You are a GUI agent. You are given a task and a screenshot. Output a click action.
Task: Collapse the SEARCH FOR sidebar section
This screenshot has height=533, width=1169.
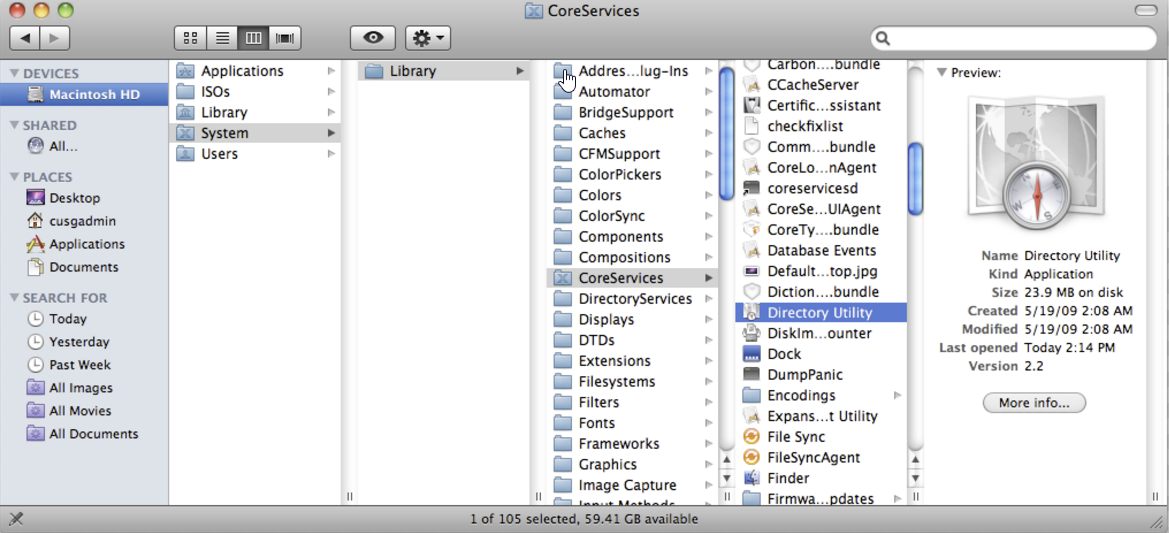coord(14,297)
